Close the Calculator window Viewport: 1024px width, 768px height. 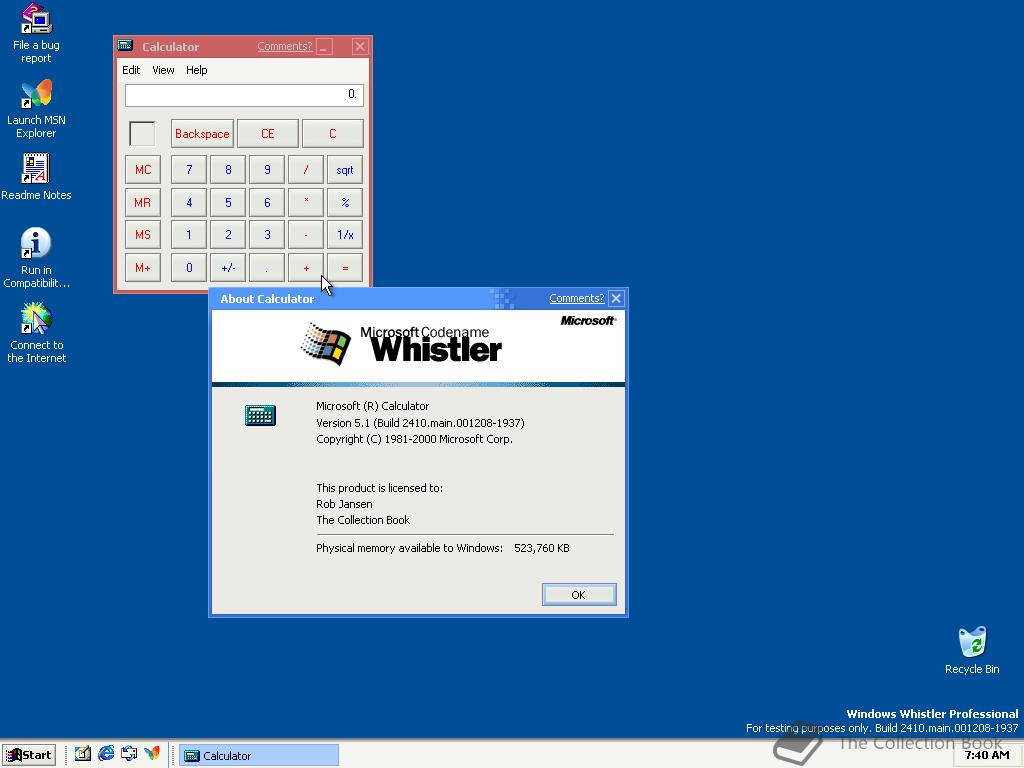click(360, 46)
